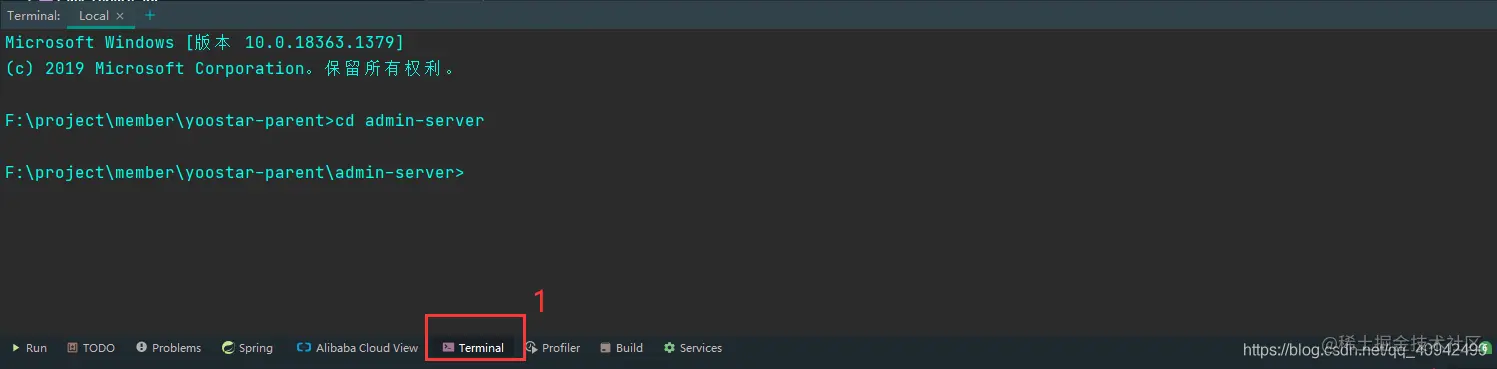Close the Local terminal tab
Image resolution: width=1497 pixels, height=369 pixels.
tap(120, 16)
